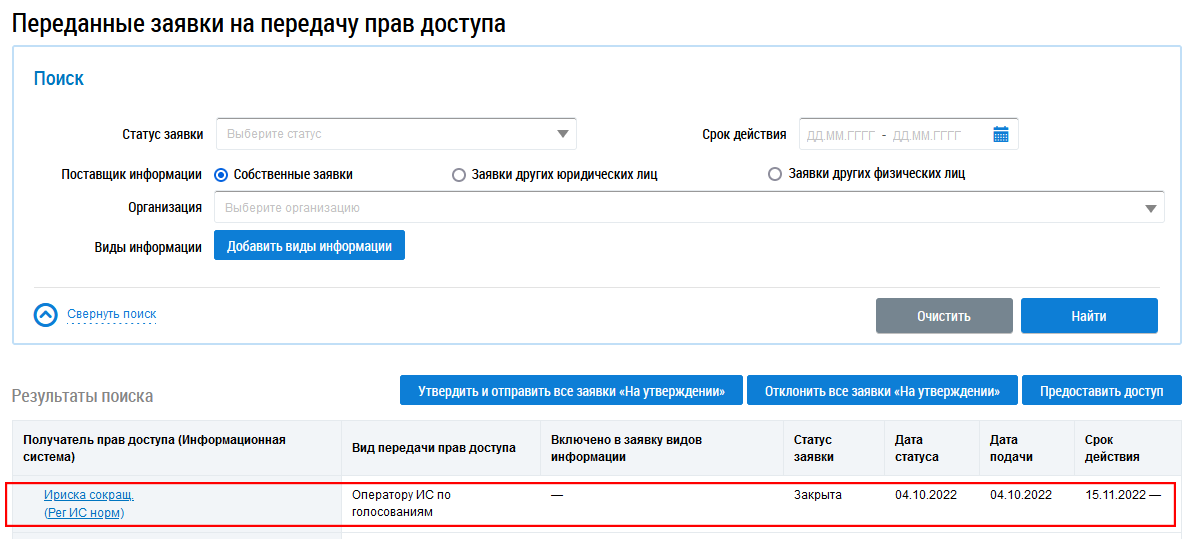
Task: Collapse search via 'Свернуть поиск' link
Action: click(x=112, y=314)
